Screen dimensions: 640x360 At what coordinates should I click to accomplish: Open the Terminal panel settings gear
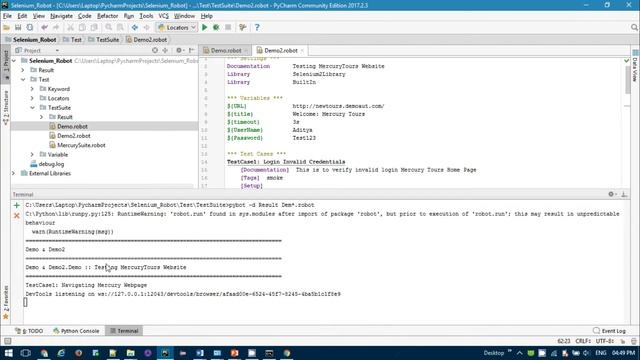coord(612,194)
